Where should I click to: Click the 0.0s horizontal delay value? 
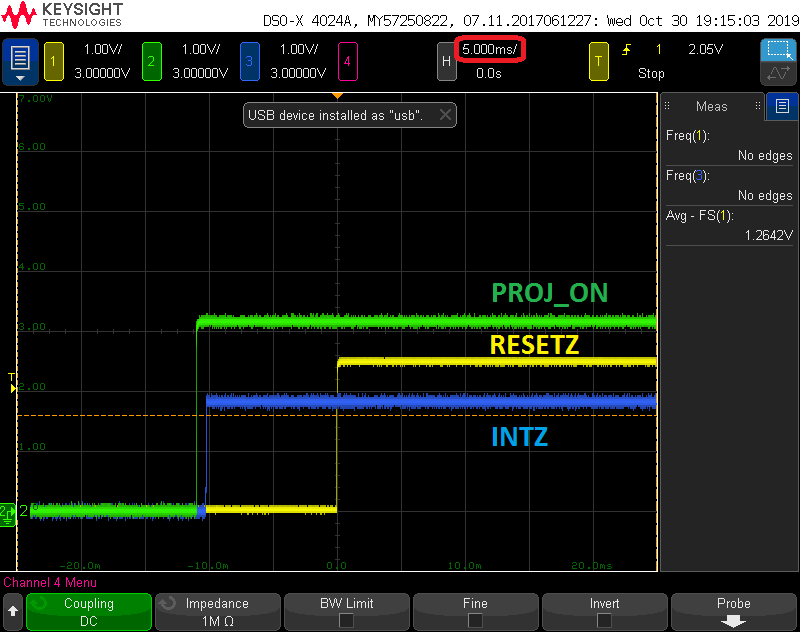[489, 73]
